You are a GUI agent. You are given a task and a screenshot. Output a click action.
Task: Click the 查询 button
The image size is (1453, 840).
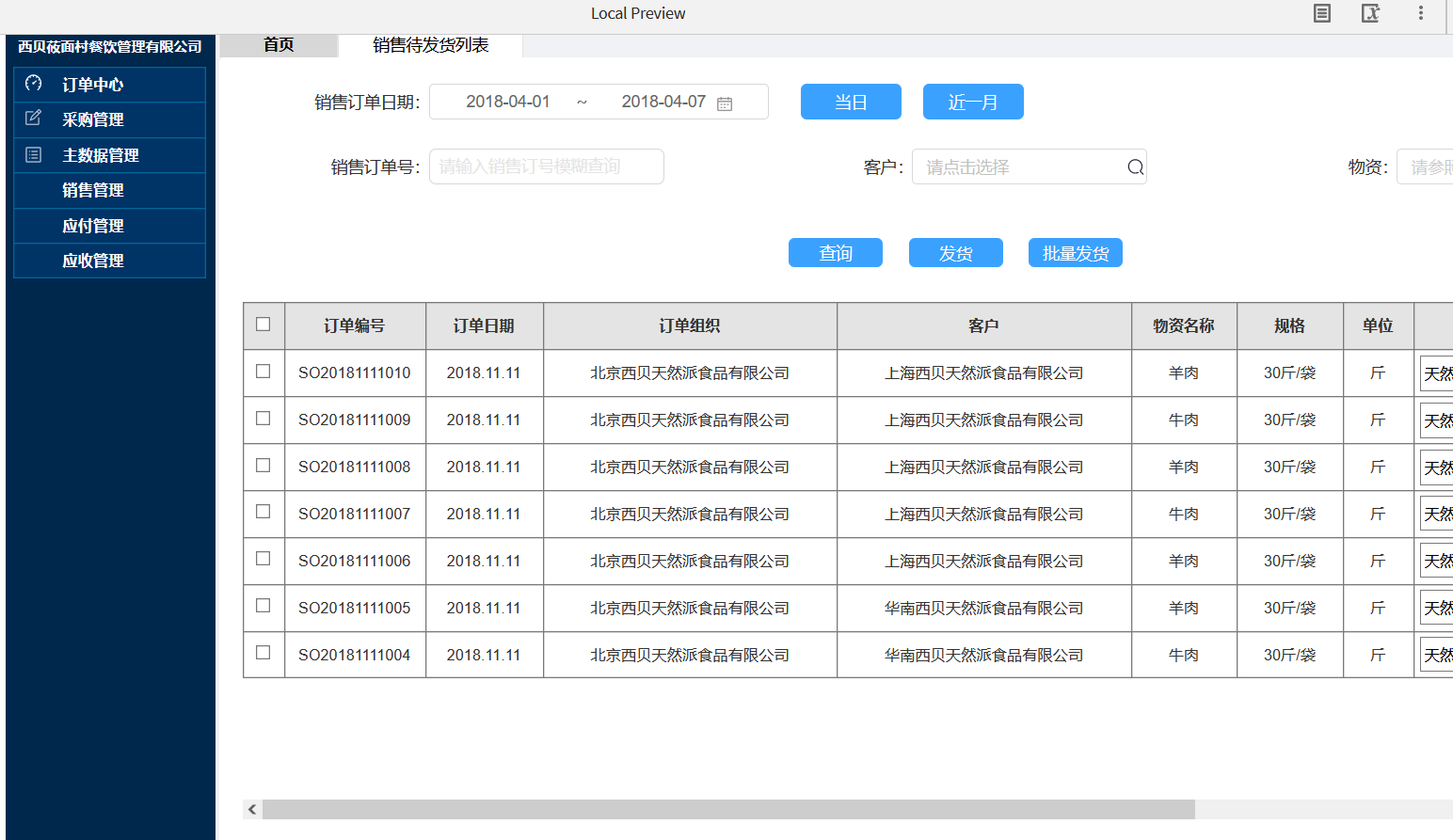coord(836,253)
